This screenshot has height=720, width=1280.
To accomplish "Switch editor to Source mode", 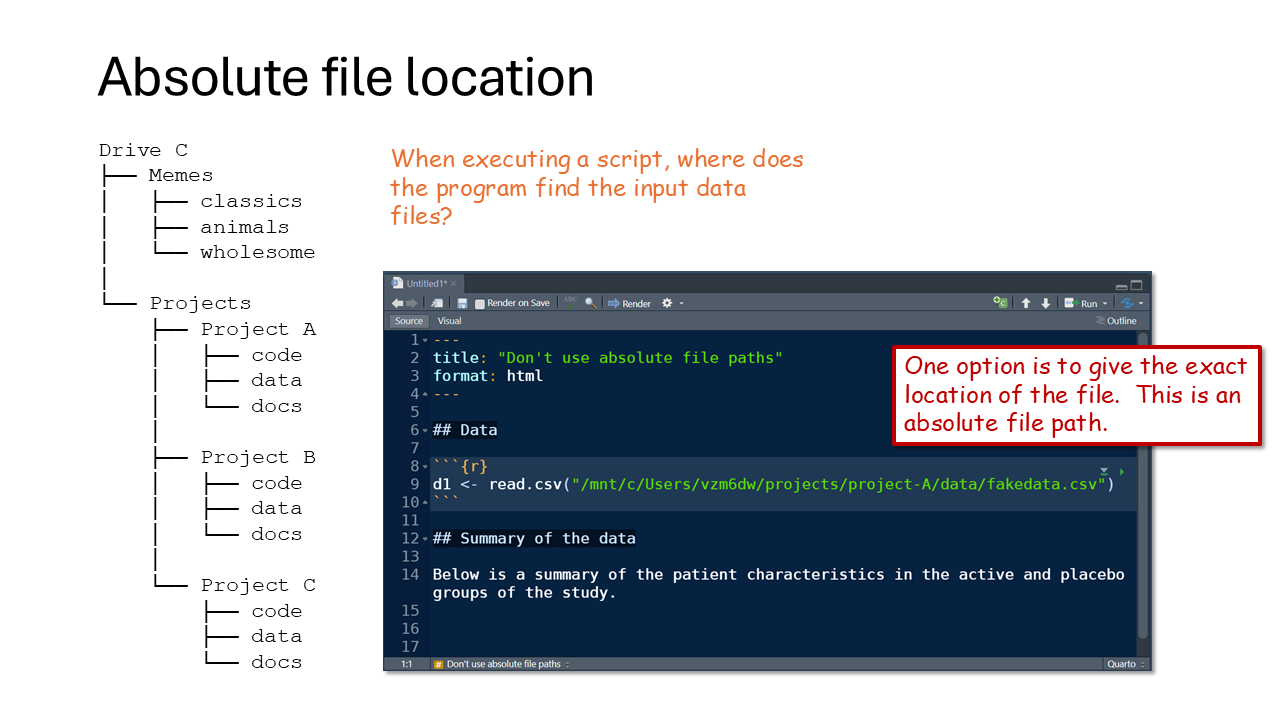I will point(409,321).
